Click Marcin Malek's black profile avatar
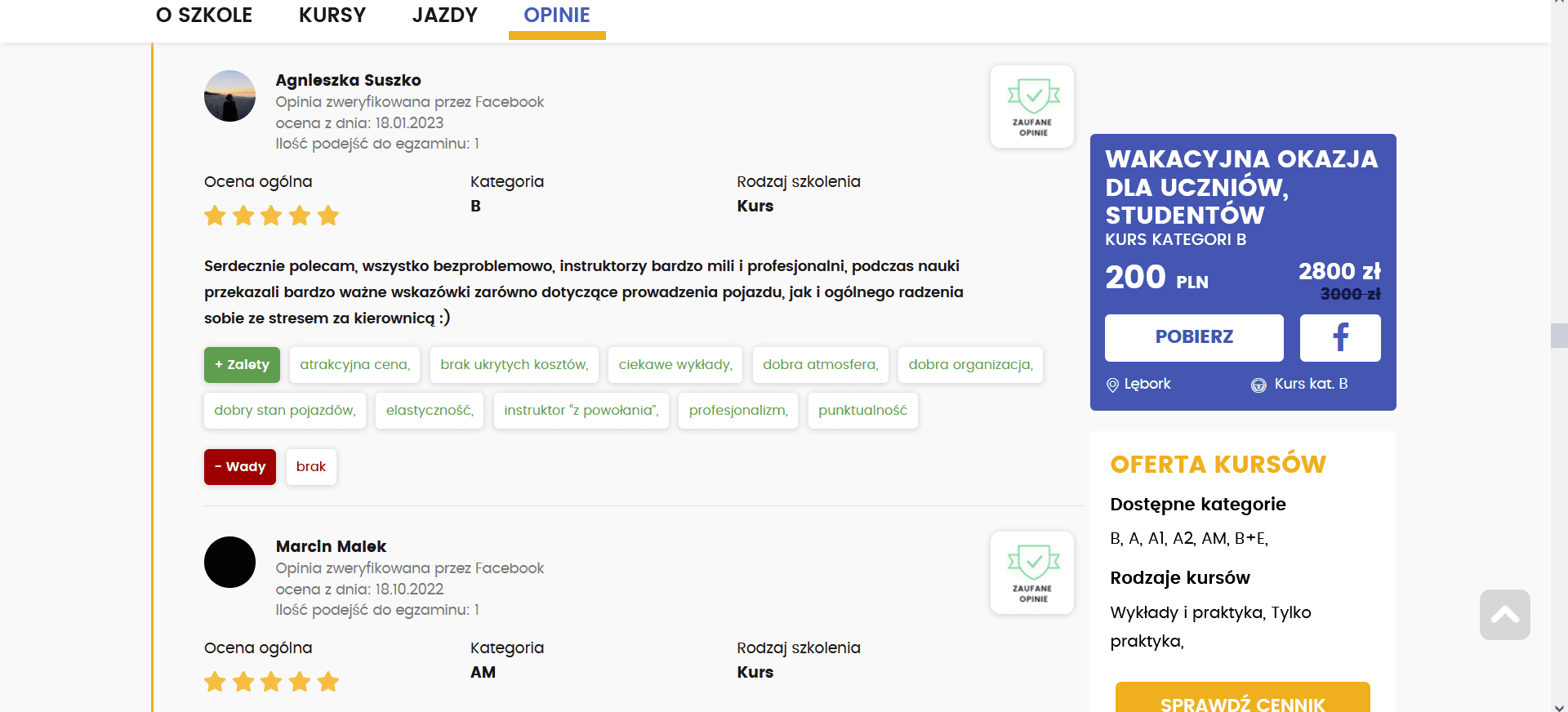1568x712 pixels. click(x=229, y=563)
